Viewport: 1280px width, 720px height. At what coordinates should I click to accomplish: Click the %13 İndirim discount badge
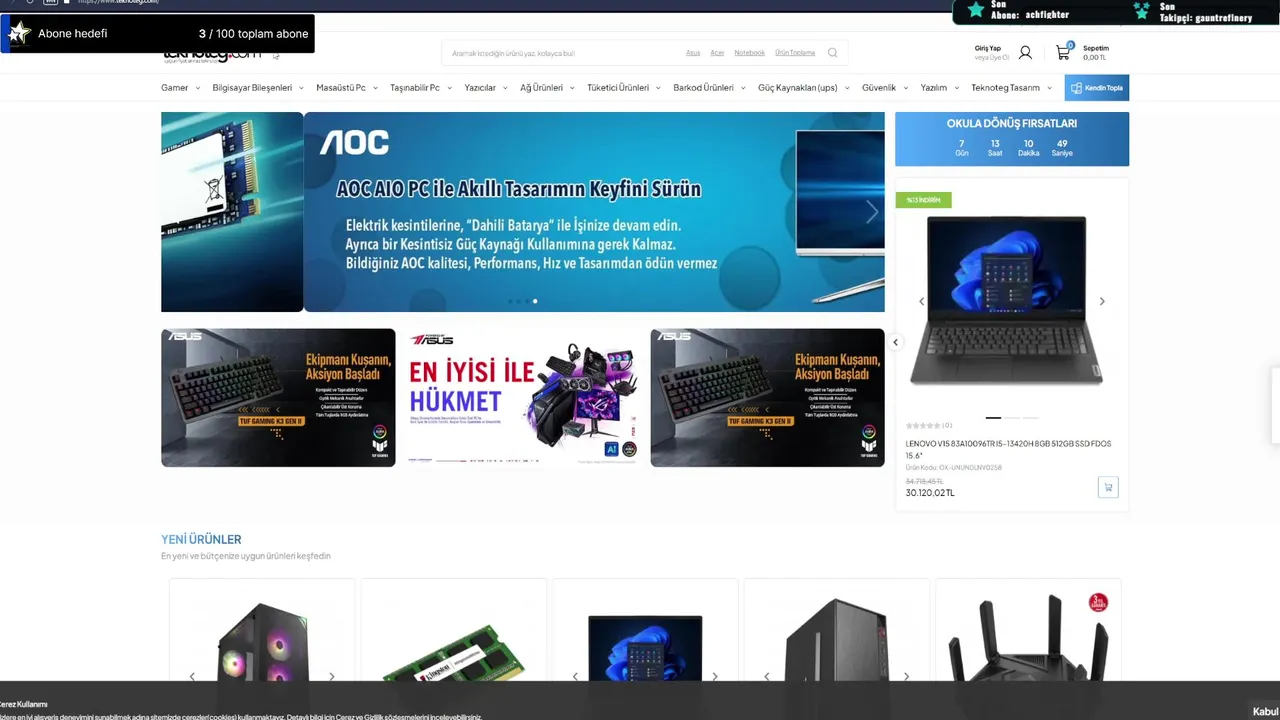(x=923, y=200)
